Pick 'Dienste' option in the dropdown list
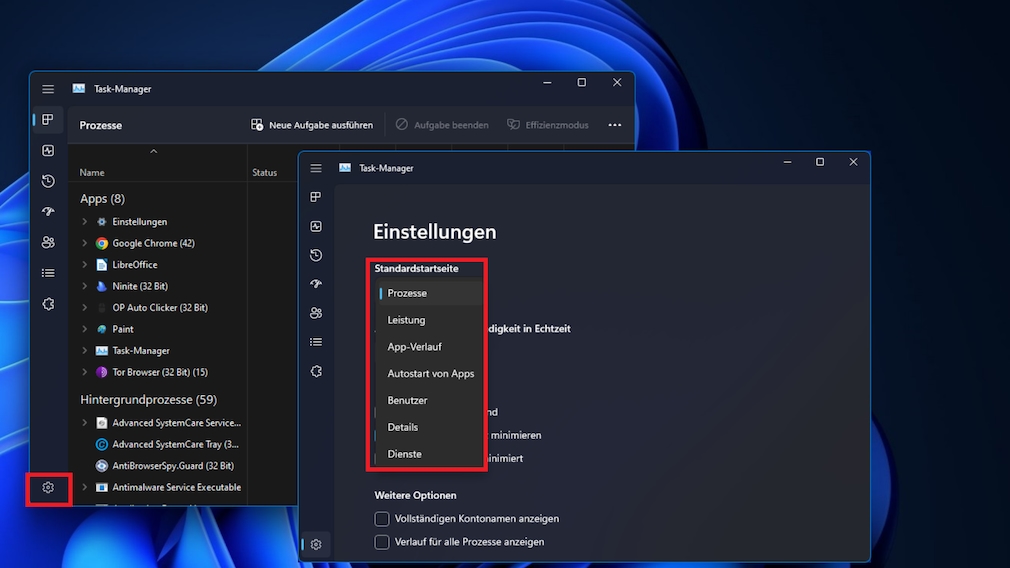This screenshot has height=568, width=1010. click(404, 454)
